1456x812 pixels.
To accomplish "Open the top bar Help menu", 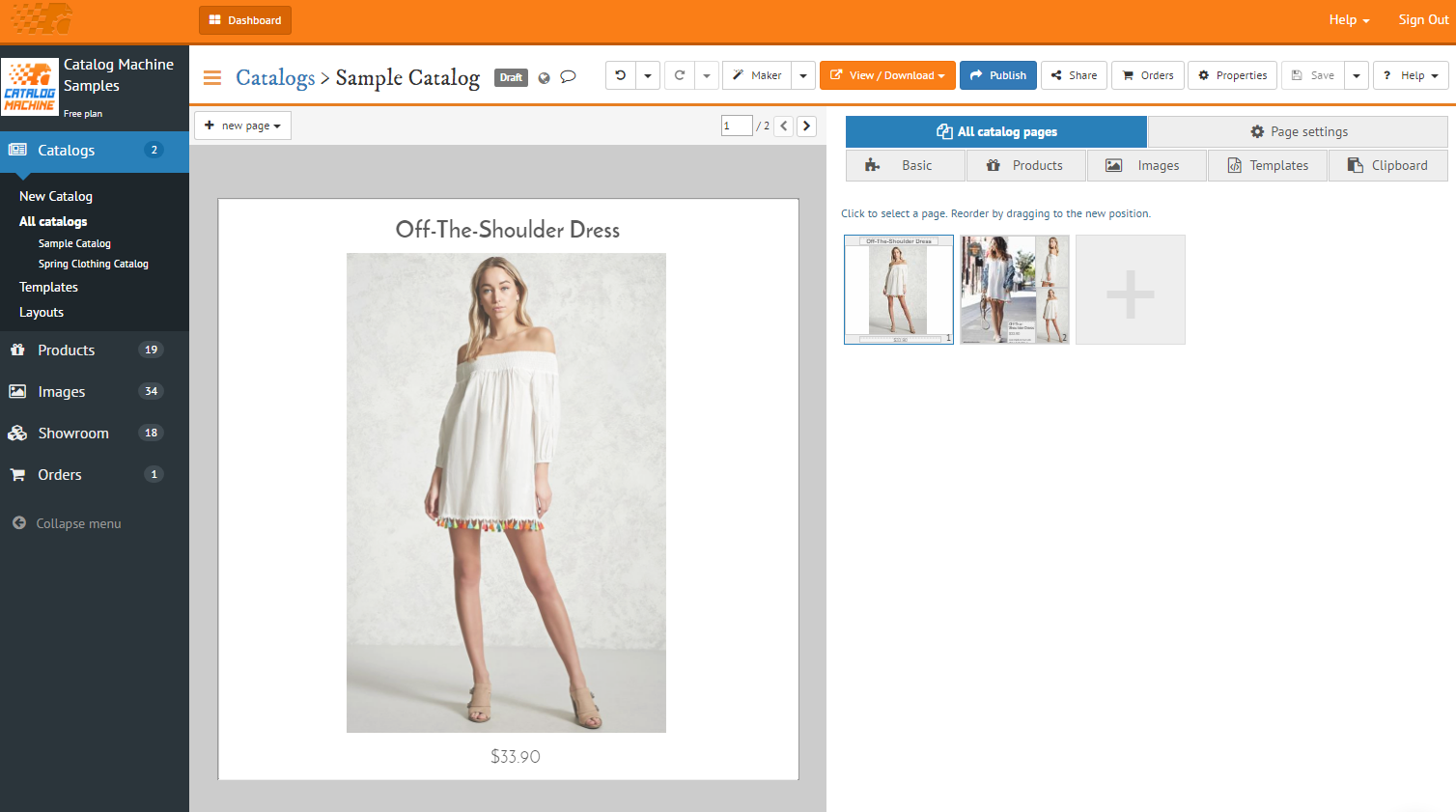I will (x=1349, y=19).
